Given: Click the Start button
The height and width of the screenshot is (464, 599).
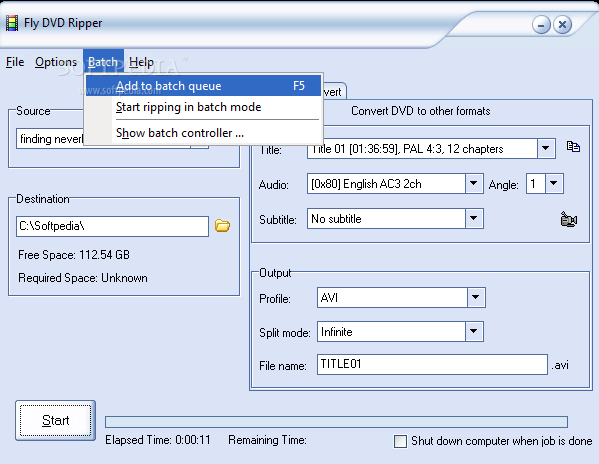Looking at the screenshot, I should click(55, 420).
